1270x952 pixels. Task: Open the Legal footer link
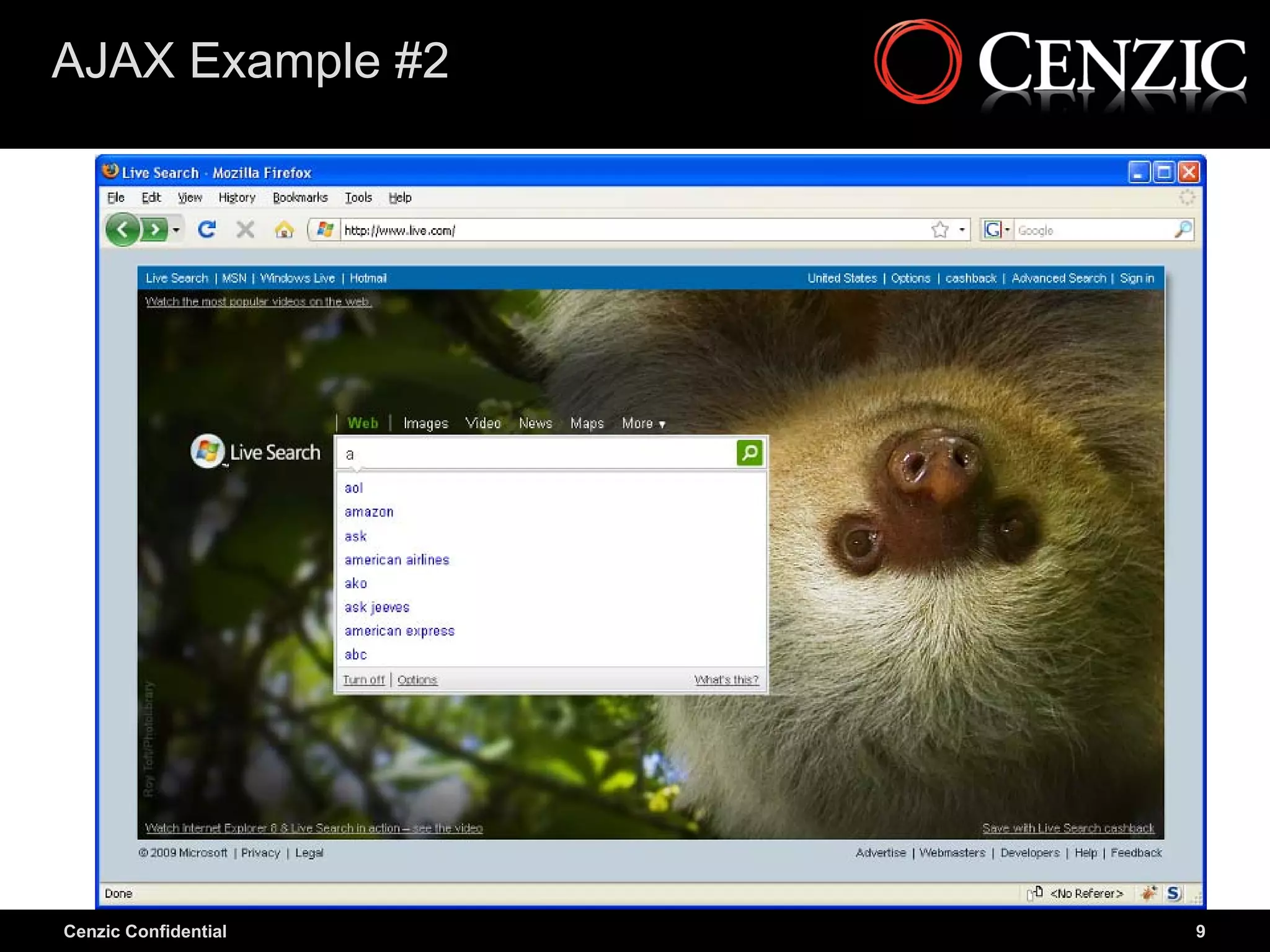(309, 853)
